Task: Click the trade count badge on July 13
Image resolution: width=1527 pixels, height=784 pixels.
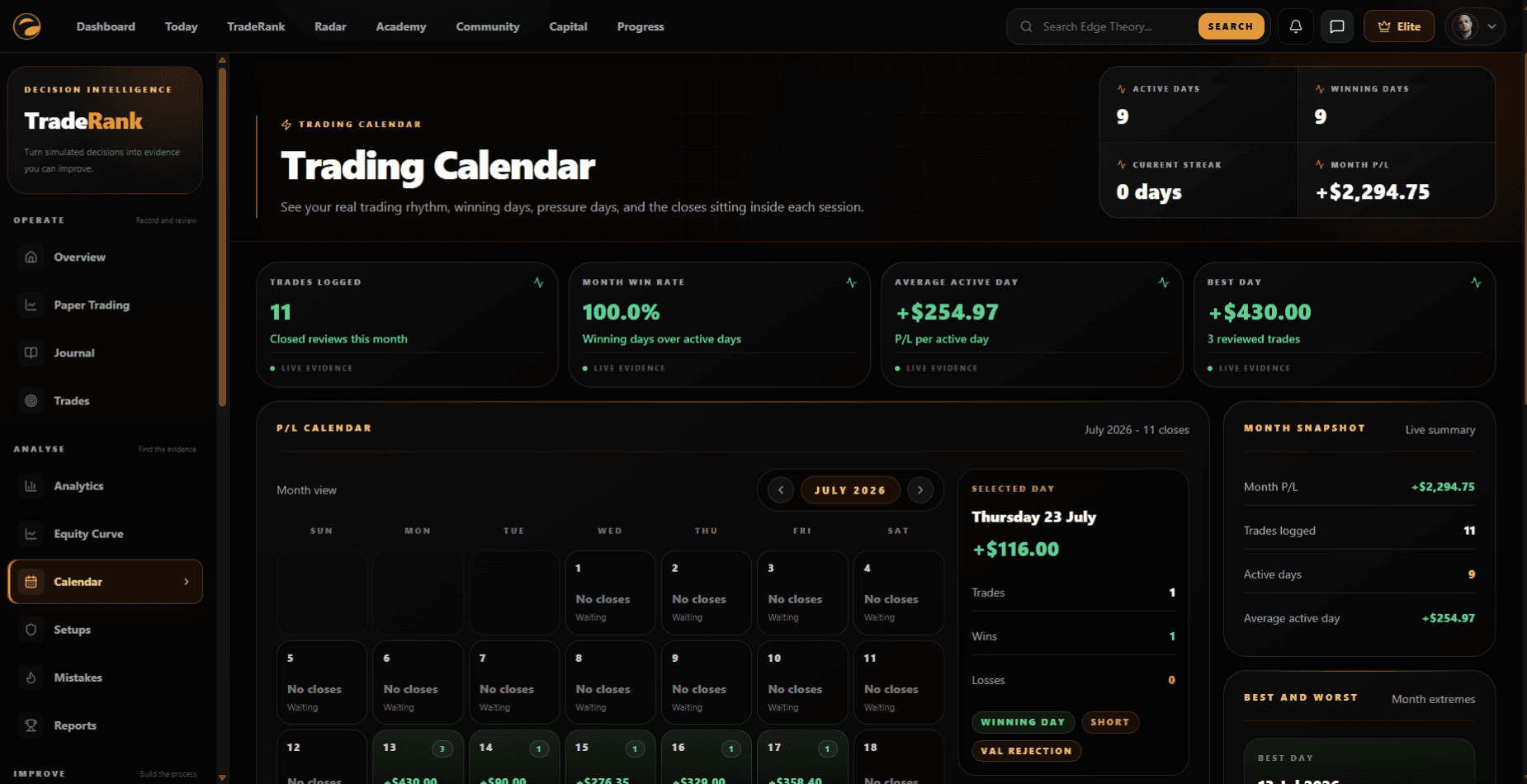Action: pos(442,749)
